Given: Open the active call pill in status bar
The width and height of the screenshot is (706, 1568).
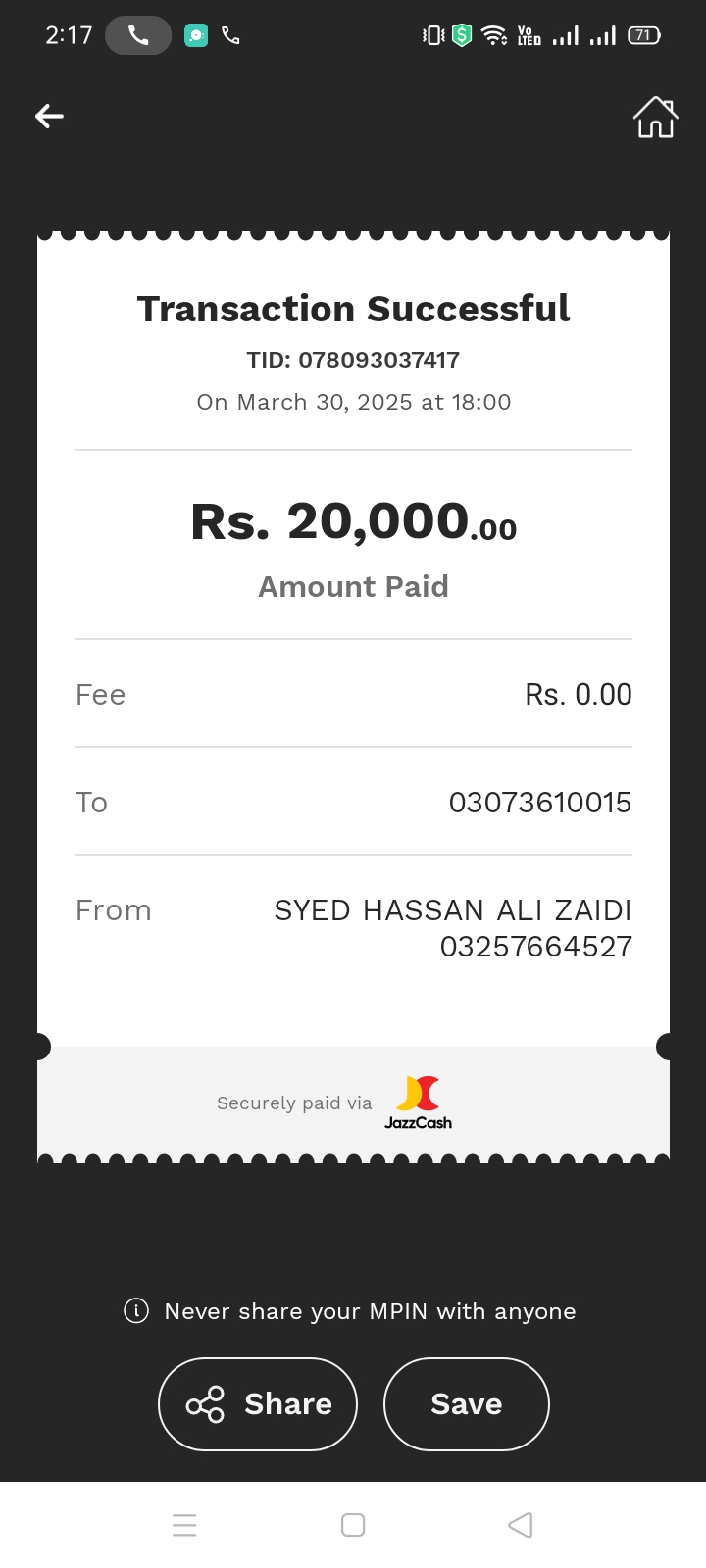Looking at the screenshot, I should (138, 36).
